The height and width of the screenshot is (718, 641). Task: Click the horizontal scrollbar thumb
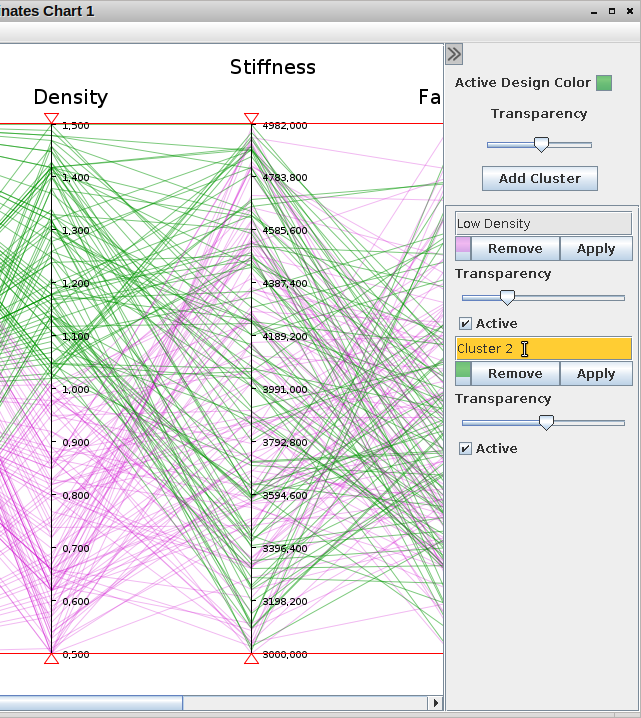[91, 702]
